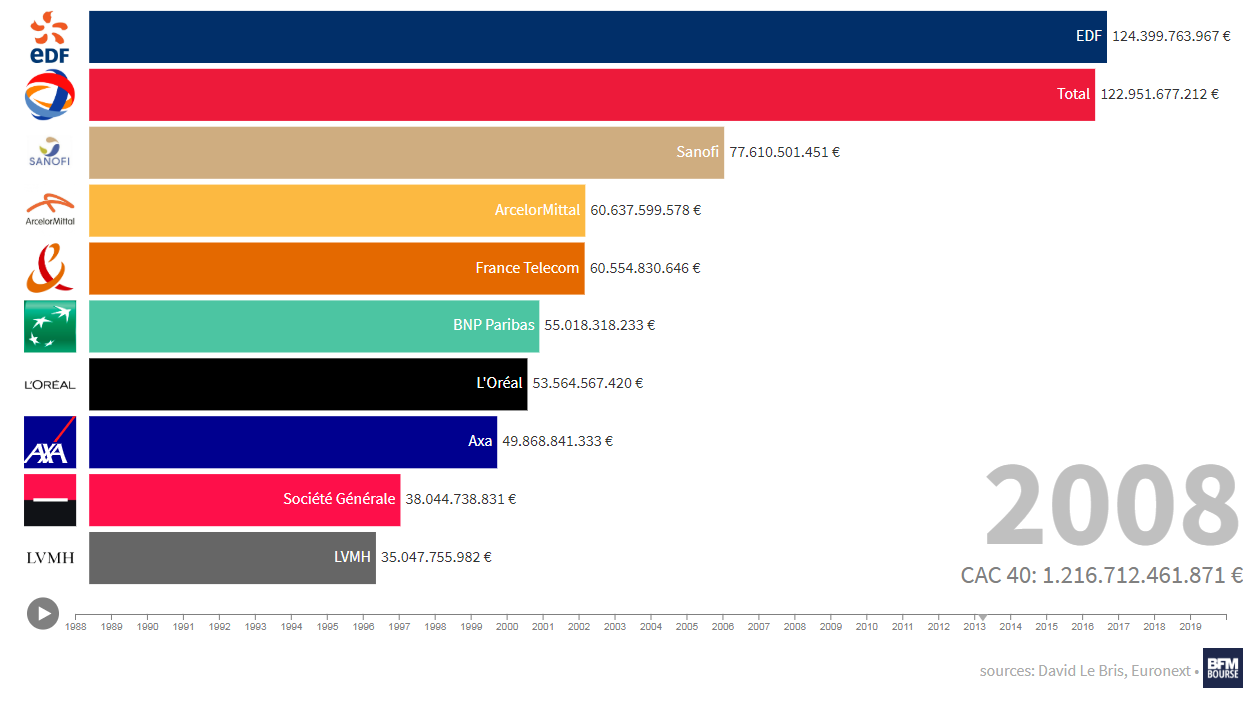Jump to 2010 on the timeline
Image resolution: width=1248 pixels, height=702 pixels.
[867, 626]
